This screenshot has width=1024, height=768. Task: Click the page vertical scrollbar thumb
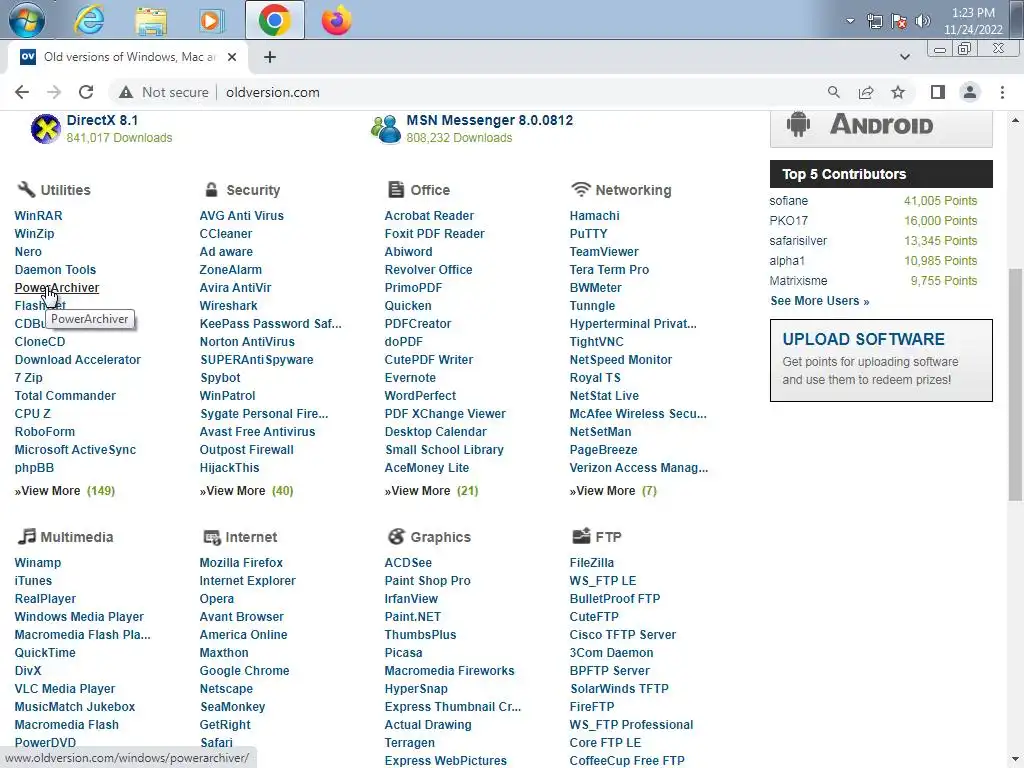click(x=1015, y=385)
